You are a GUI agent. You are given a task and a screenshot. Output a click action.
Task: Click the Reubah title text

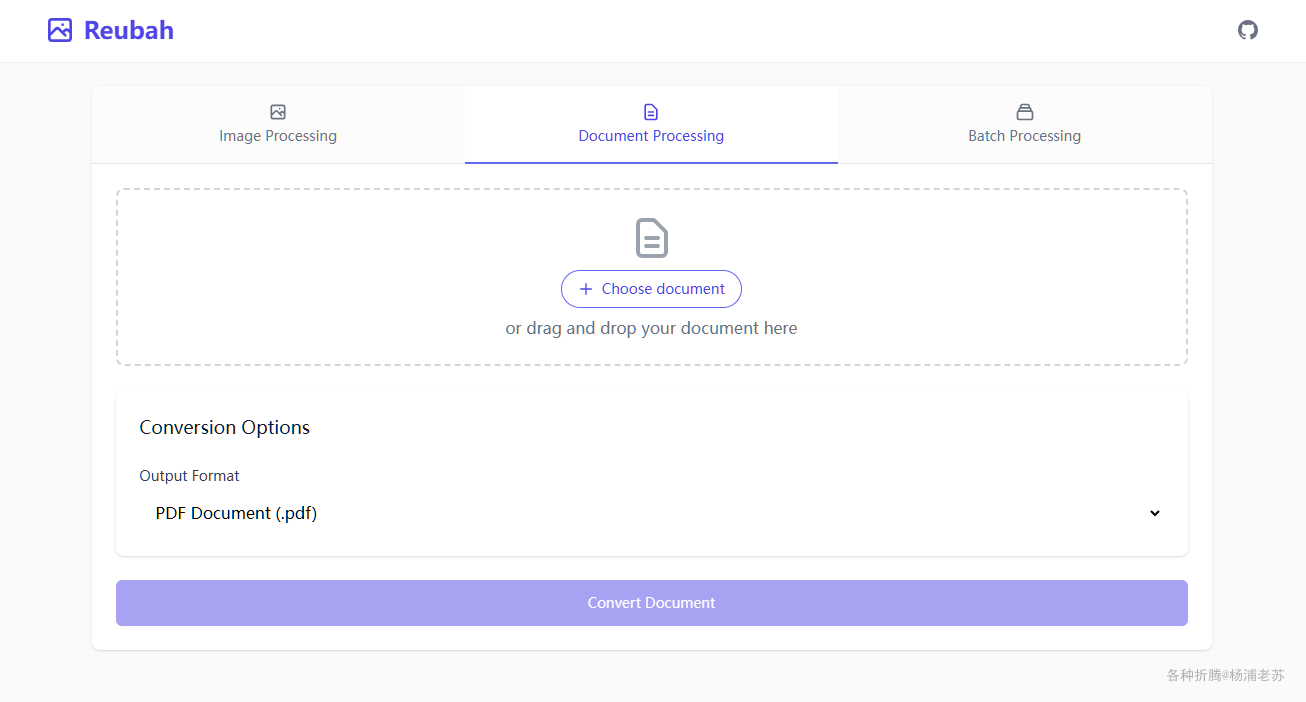[x=129, y=30]
